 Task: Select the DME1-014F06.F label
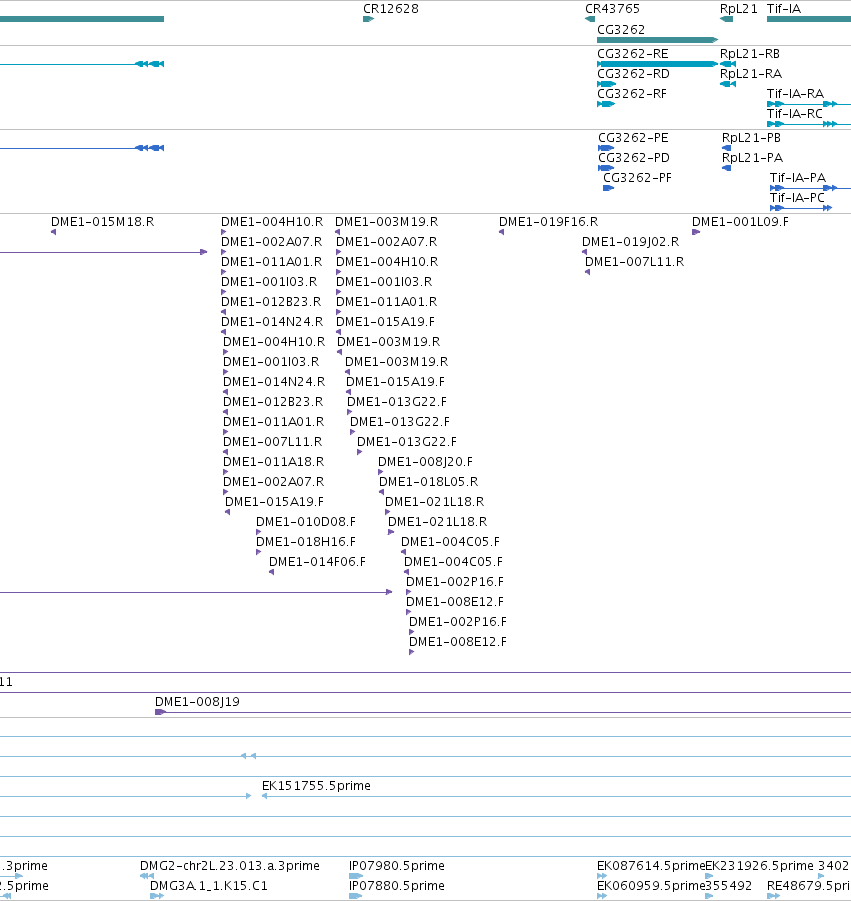coord(317,562)
